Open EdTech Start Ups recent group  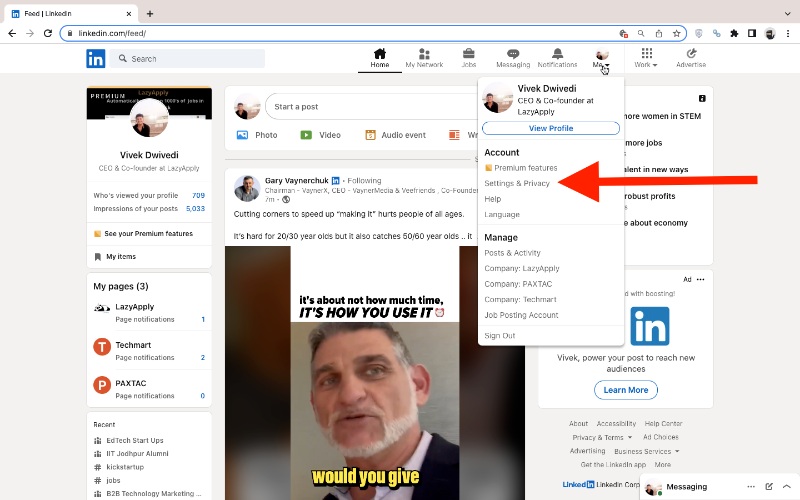135,440
